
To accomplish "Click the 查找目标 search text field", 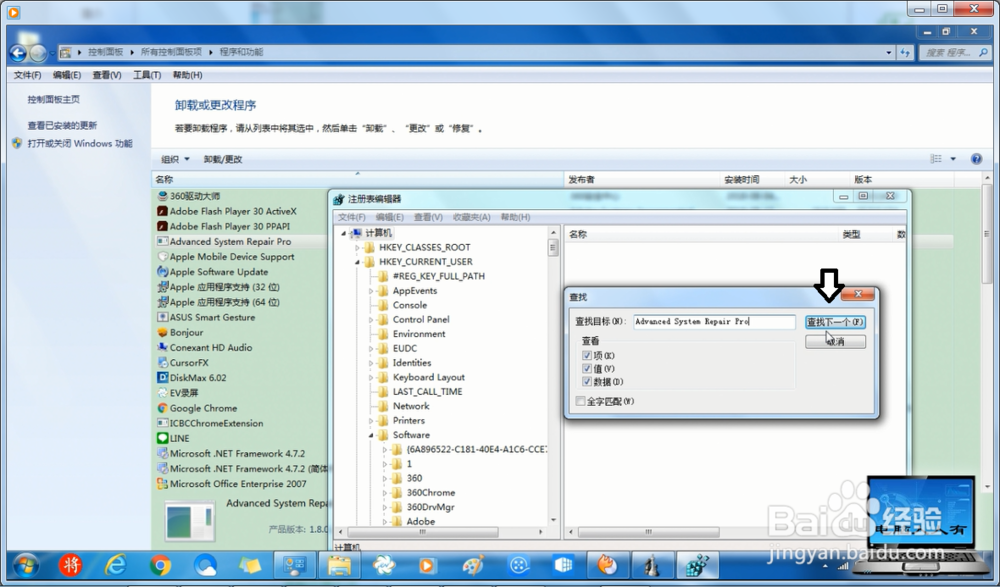I will (x=714, y=322).
